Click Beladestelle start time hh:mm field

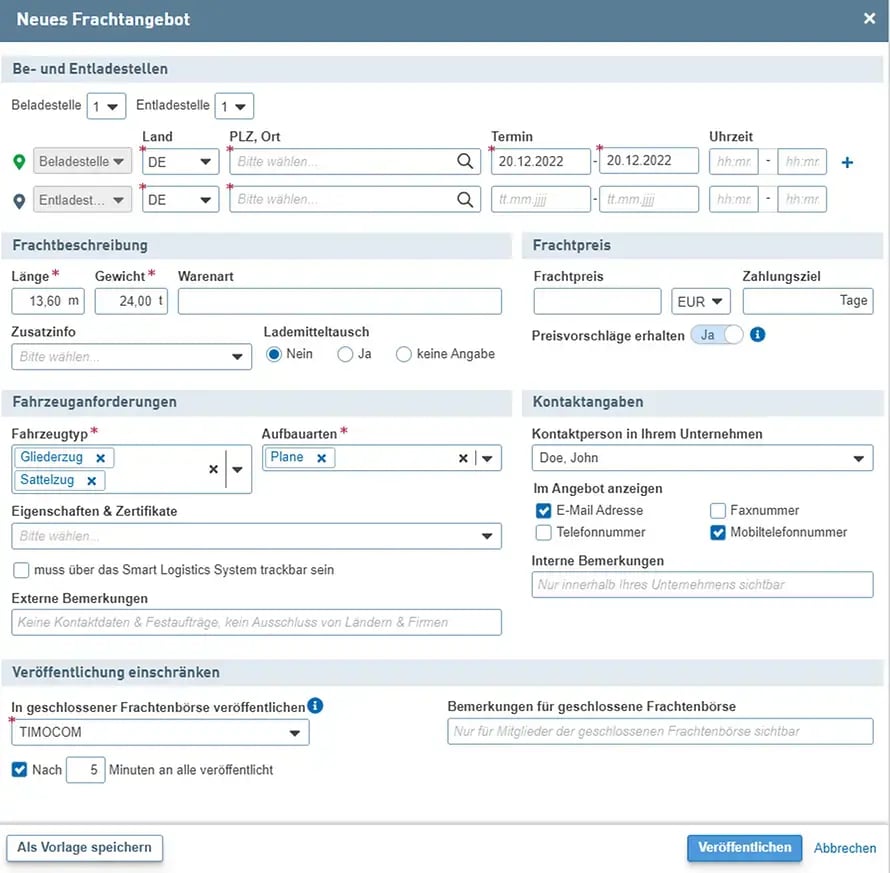click(x=733, y=162)
